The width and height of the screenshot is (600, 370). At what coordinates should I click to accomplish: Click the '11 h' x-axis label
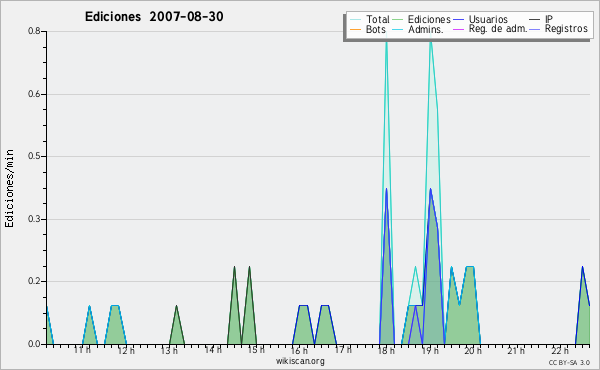[x=82, y=350]
